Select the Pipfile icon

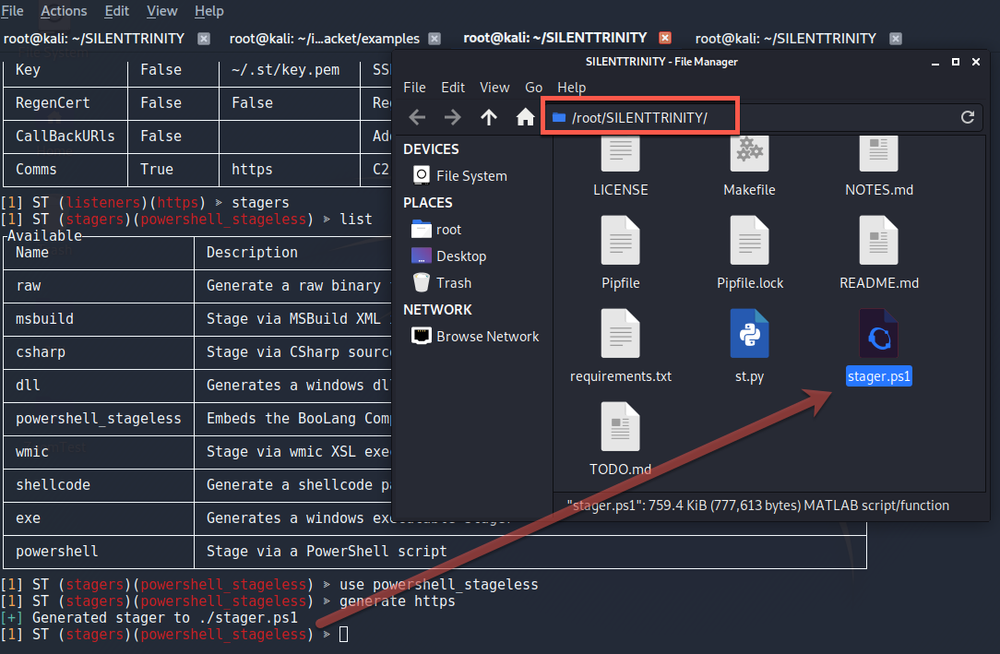point(621,241)
